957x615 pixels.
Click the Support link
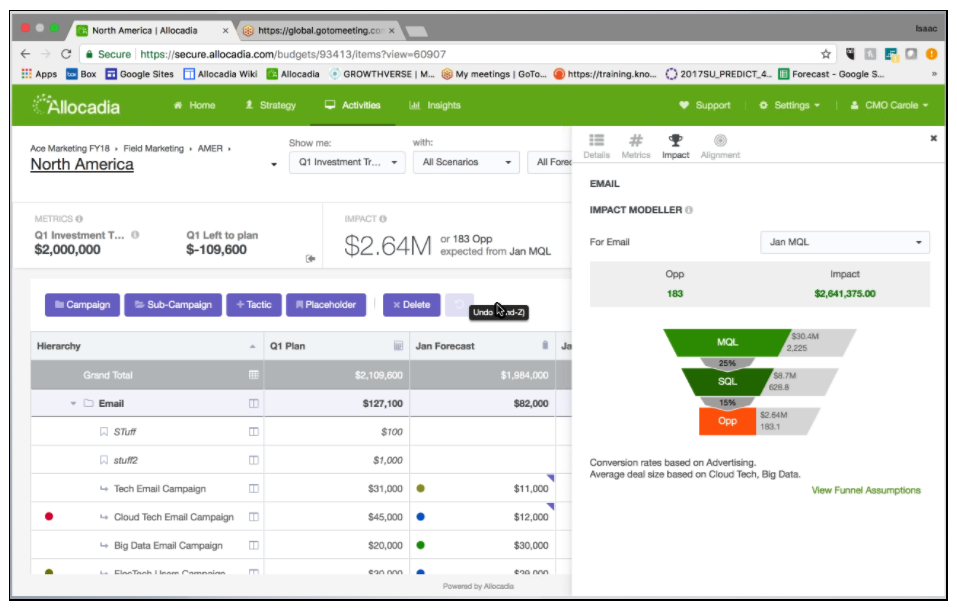pyautogui.click(x=704, y=106)
